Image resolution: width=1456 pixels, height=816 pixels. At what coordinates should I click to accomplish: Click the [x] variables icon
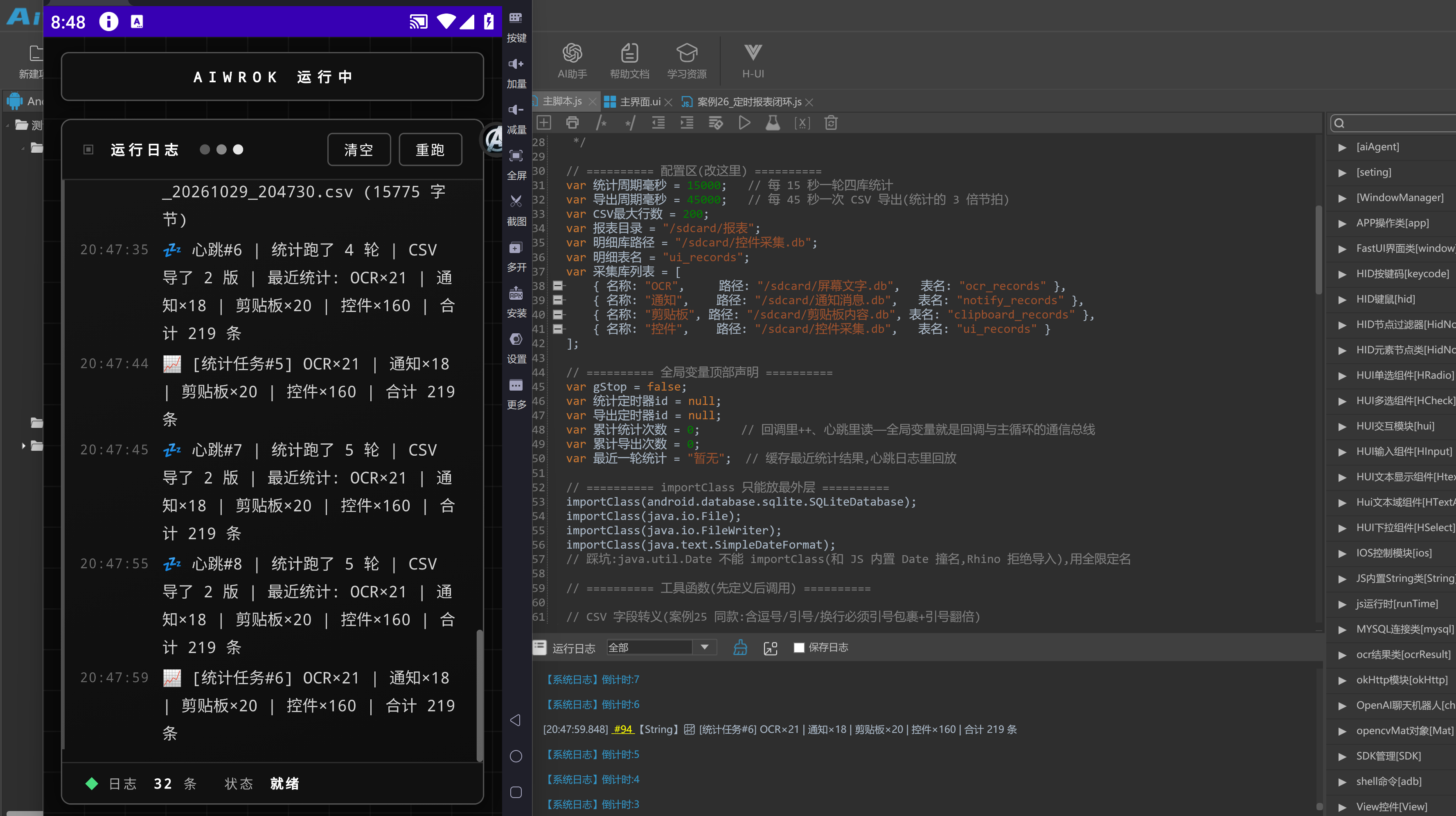tap(802, 123)
